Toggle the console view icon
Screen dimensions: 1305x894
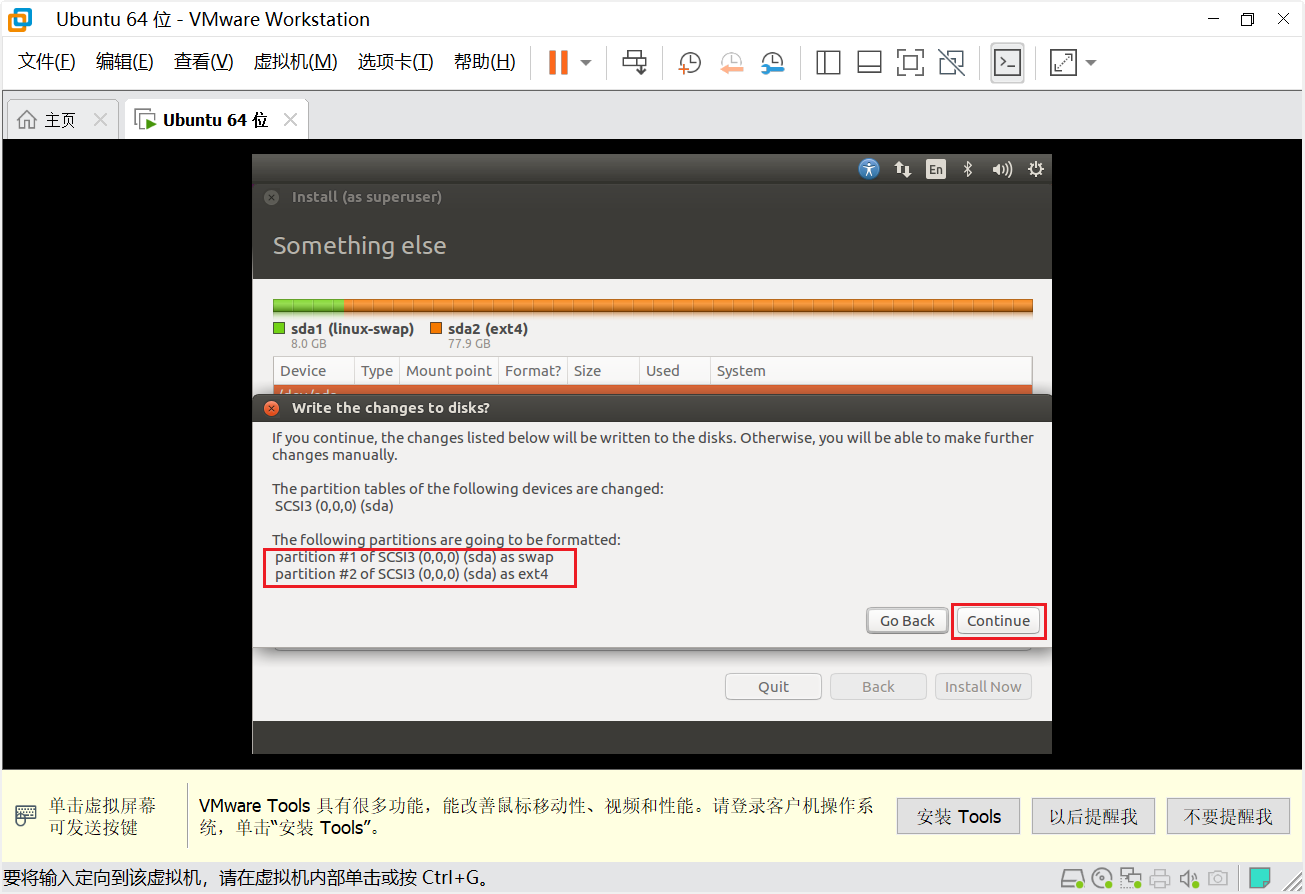click(1007, 63)
